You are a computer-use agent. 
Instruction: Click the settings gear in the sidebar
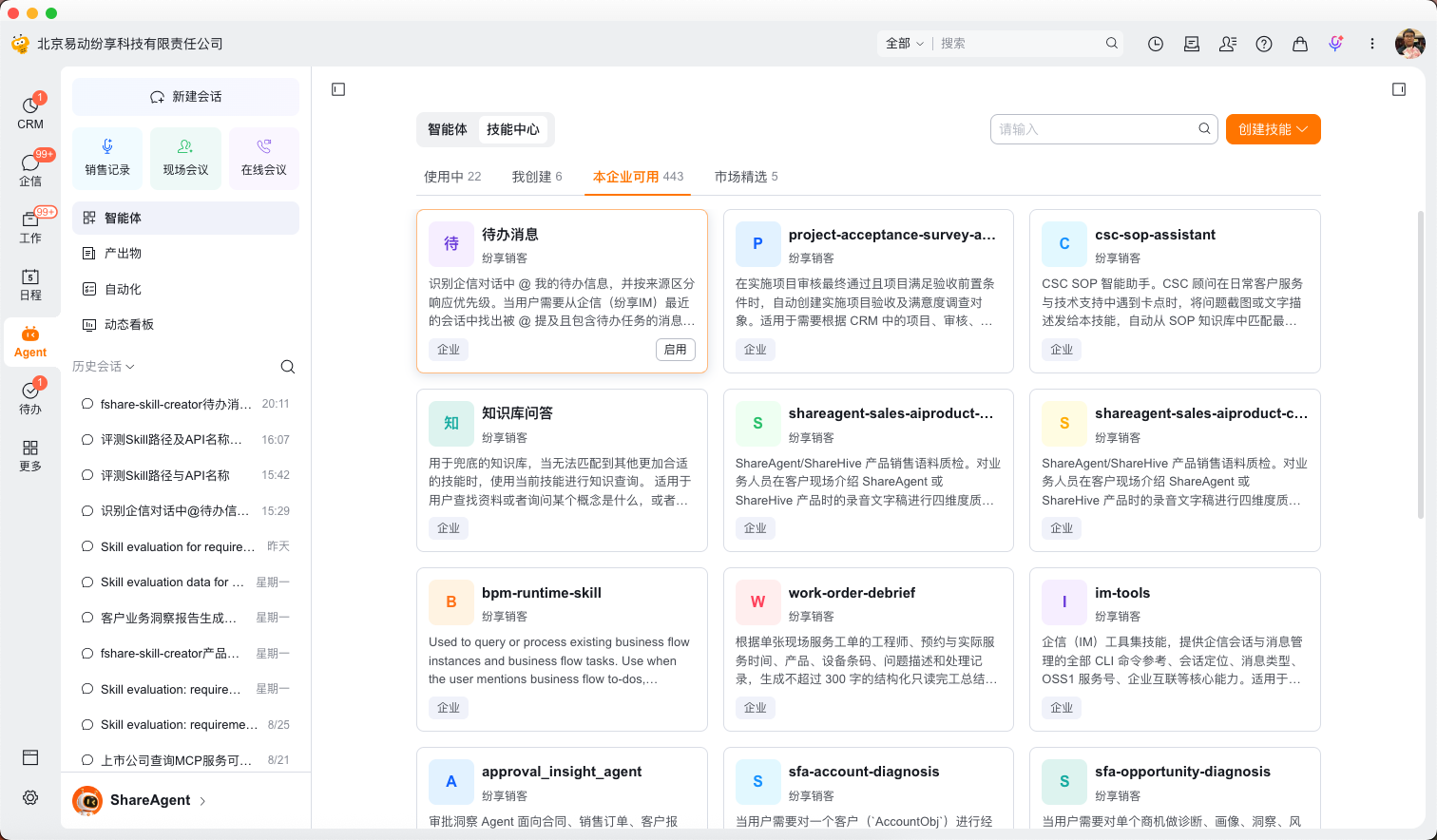pos(30,797)
